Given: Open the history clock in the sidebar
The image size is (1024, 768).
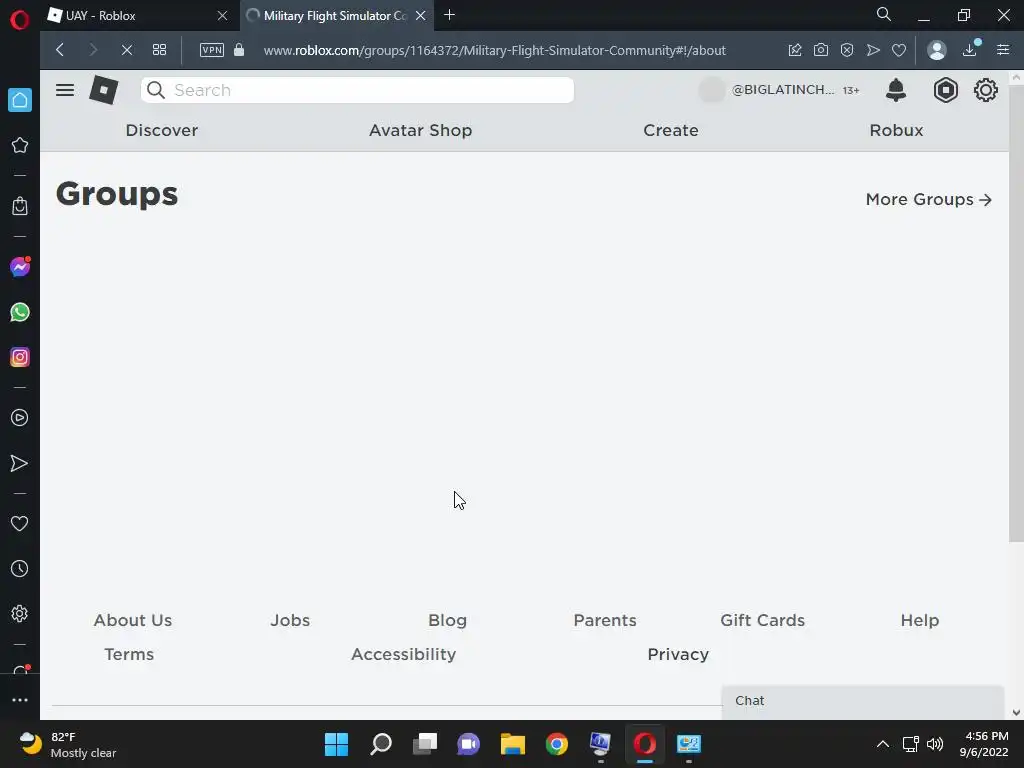Looking at the screenshot, I should click(x=20, y=569).
